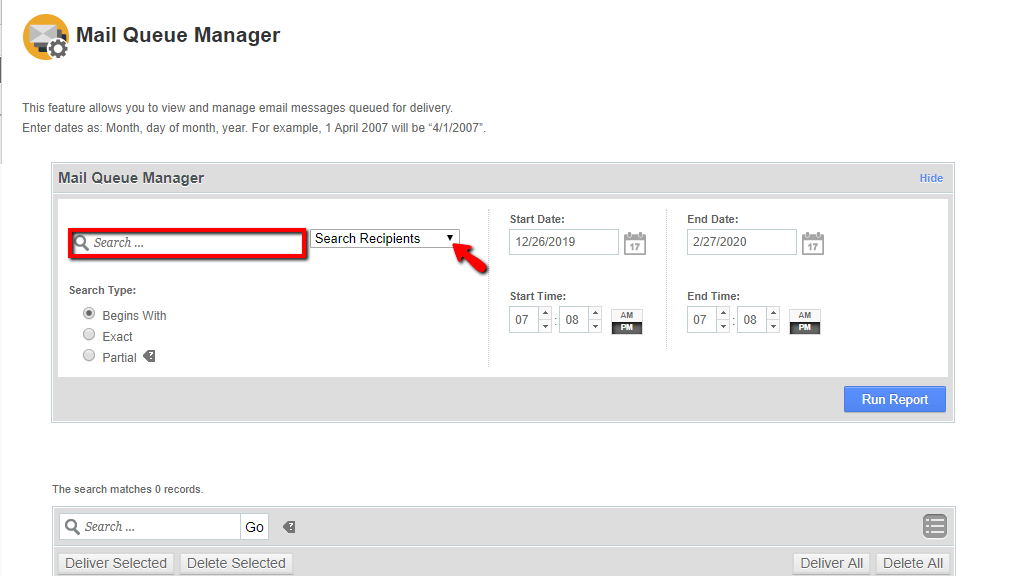Decrease the End Time hour
Viewport: 1024px width, 576px height.
723,326
